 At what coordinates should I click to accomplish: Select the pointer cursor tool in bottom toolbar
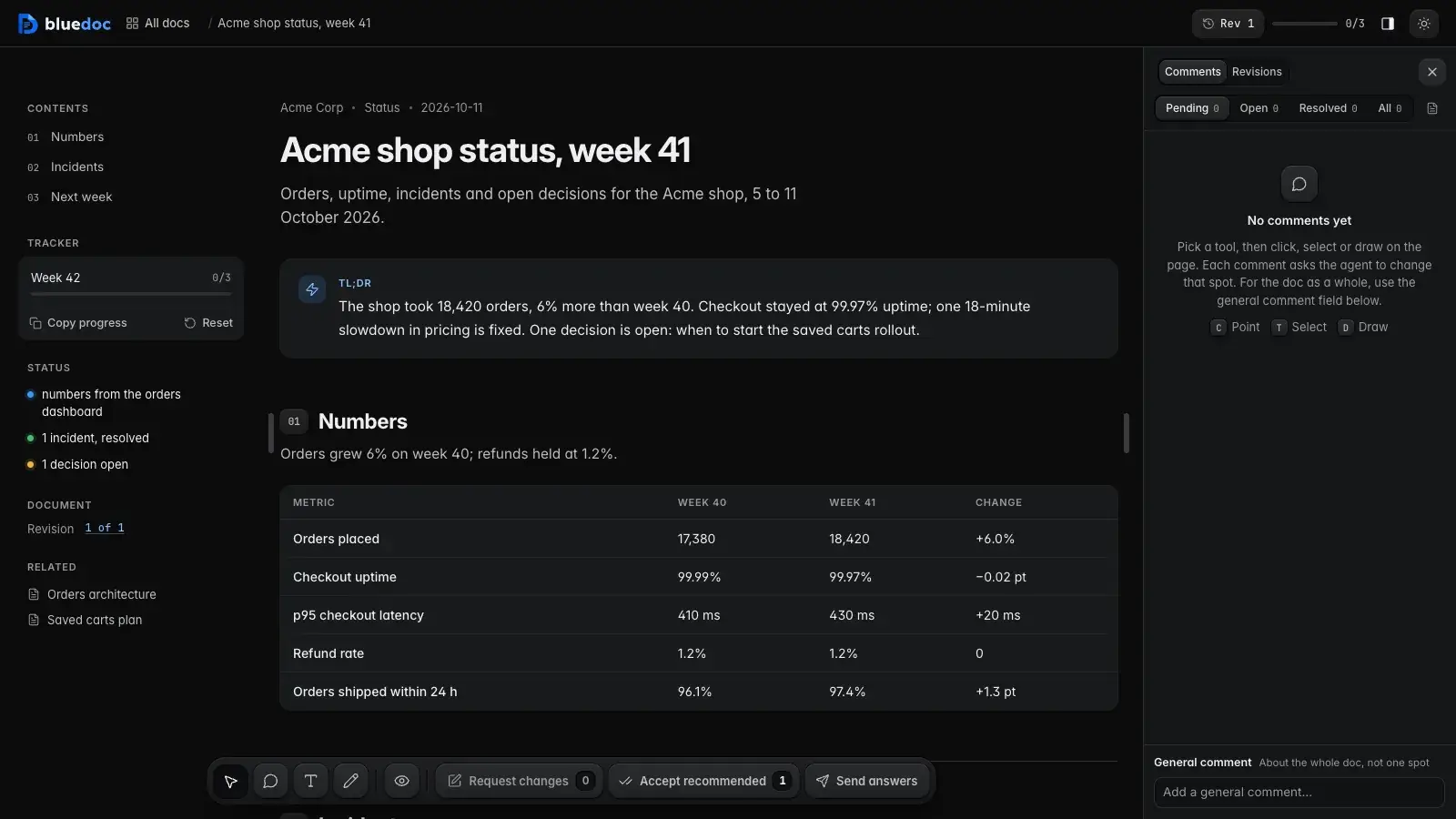pos(231,781)
